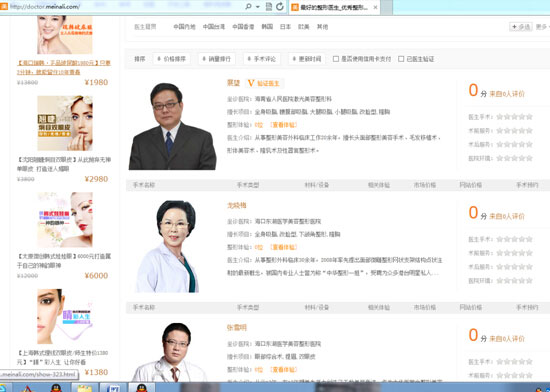Filter doctors by 韩国 region
The height and width of the screenshot is (392, 550).
267,27
